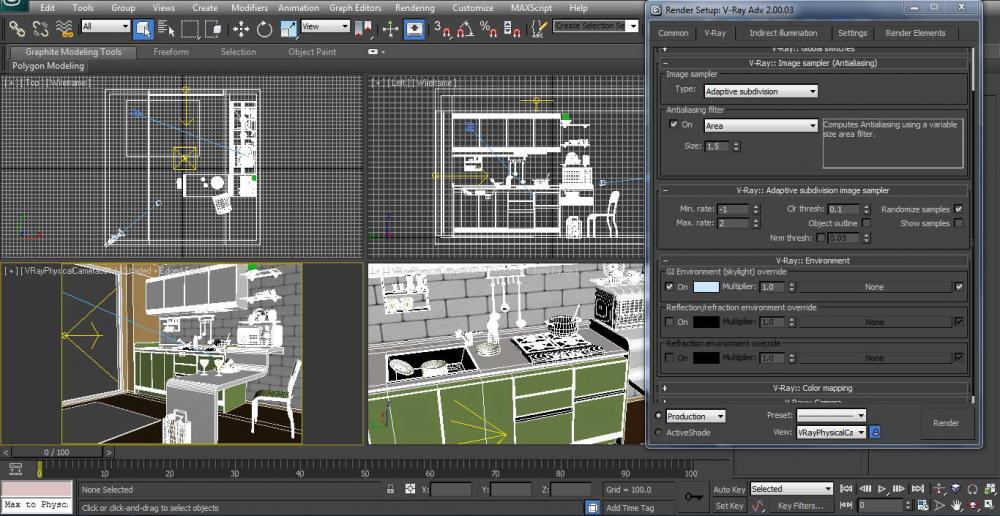1000x516 pixels.
Task: Toggle Absolute/Offset transform type-in icon
Action: pos(409,489)
